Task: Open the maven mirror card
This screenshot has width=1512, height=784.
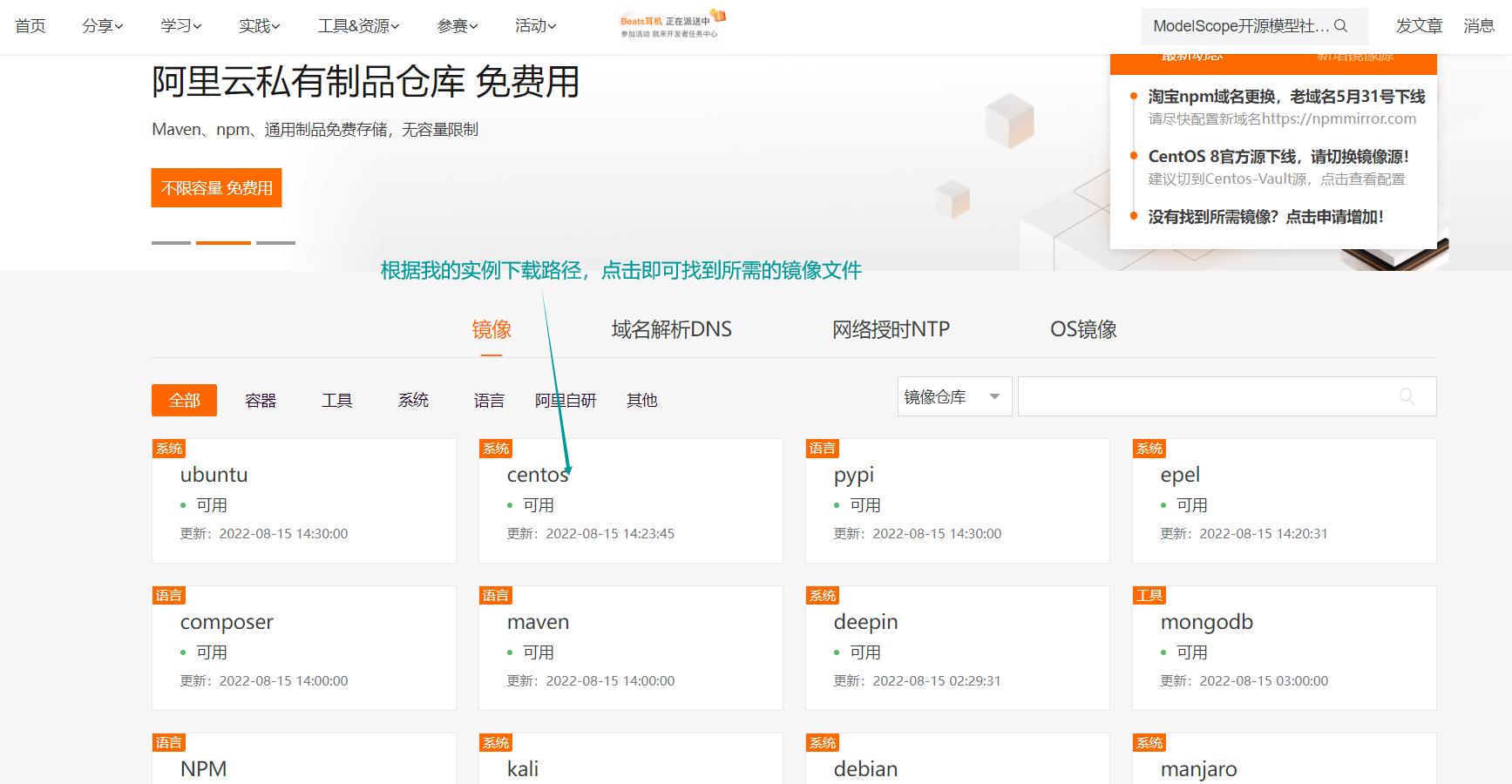Action: [631, 648]
